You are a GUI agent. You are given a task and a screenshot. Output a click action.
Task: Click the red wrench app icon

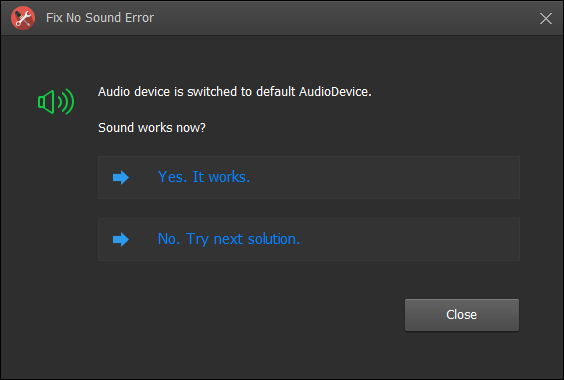[x=23, y=18]
